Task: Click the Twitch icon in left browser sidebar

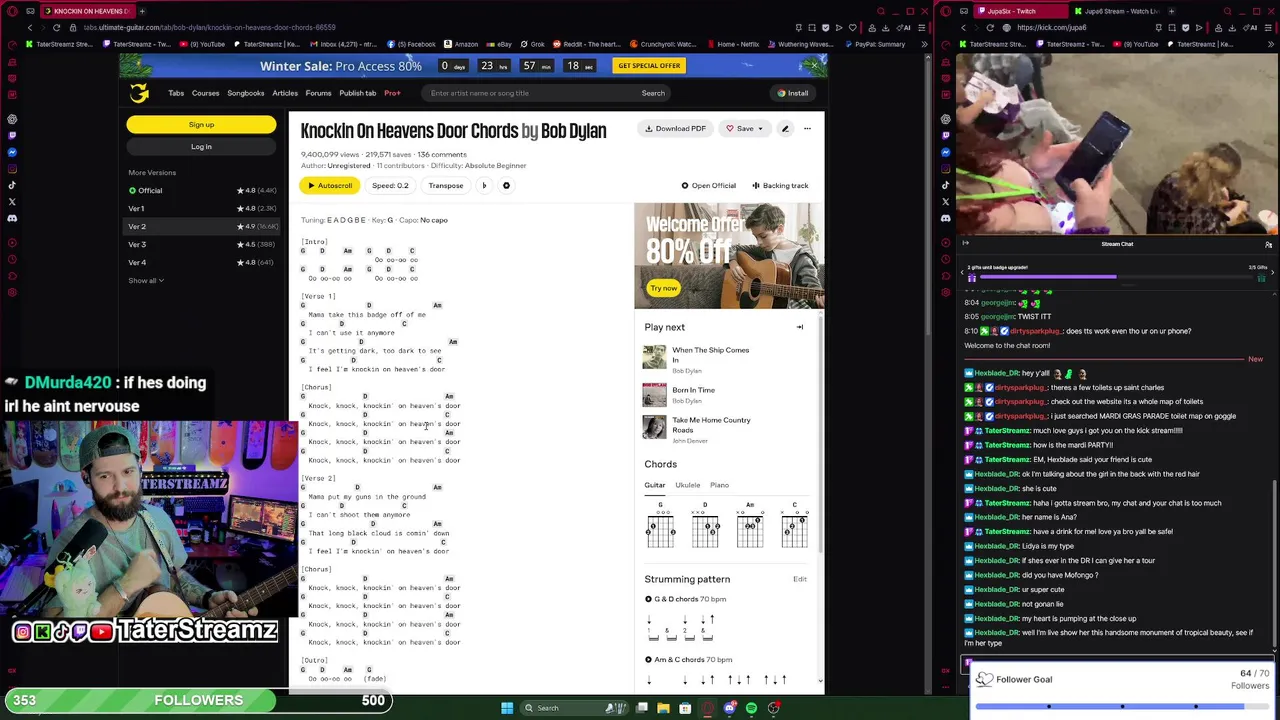Action: click(12, 134)
